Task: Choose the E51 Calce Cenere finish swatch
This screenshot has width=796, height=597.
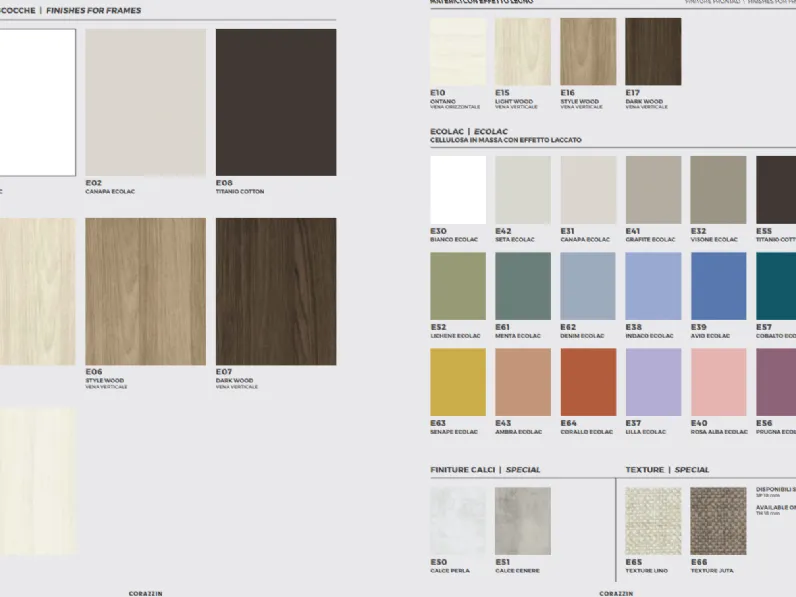Action: point(523,521)
